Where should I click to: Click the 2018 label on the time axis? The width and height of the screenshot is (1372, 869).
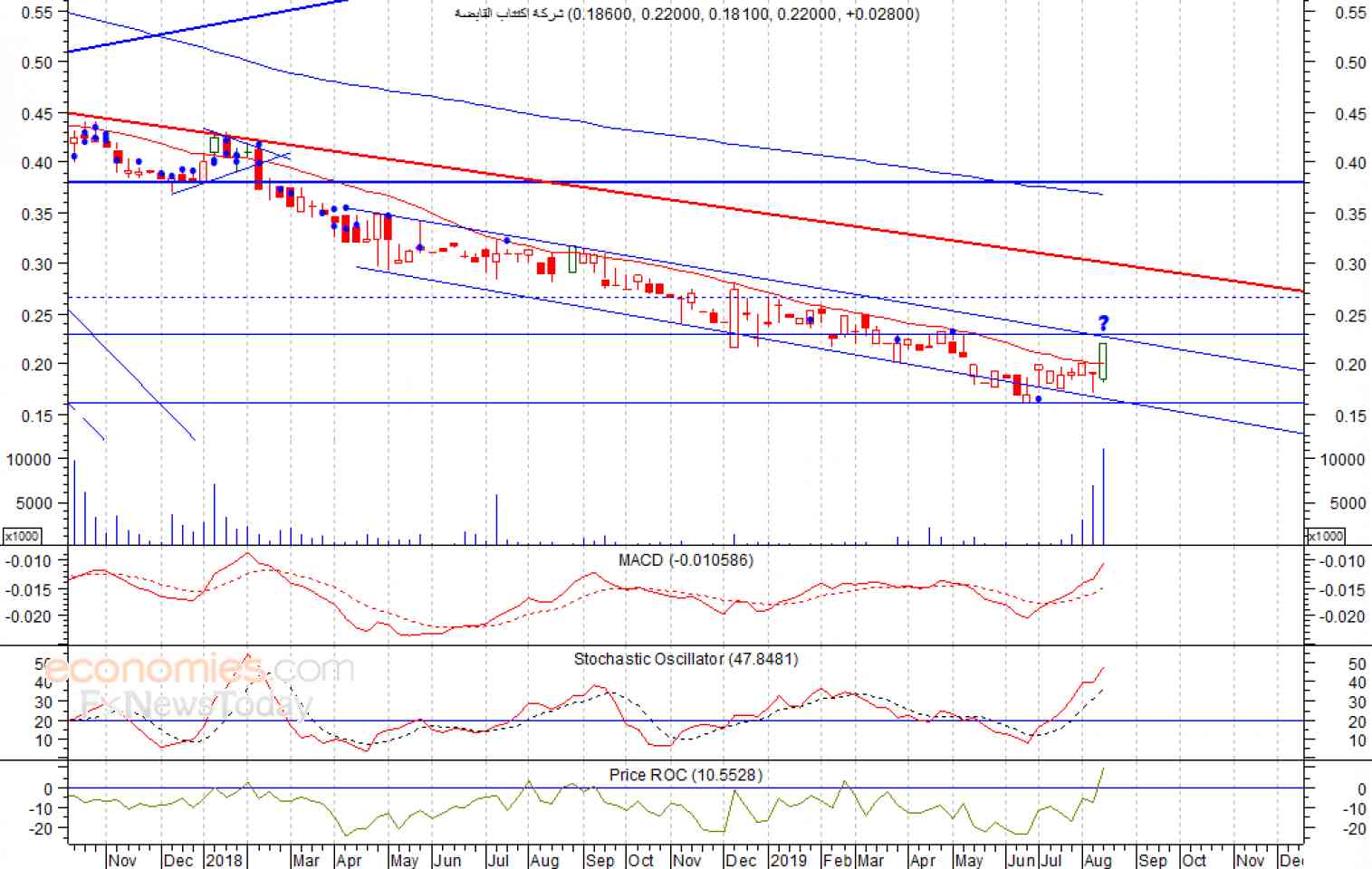tap(225, 860)
